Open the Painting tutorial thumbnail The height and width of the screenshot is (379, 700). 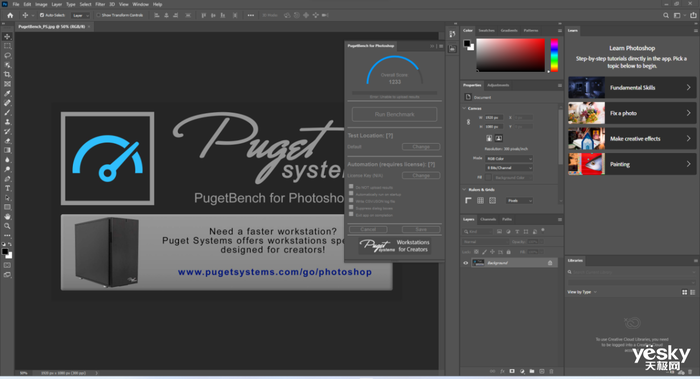pos(586,164)
